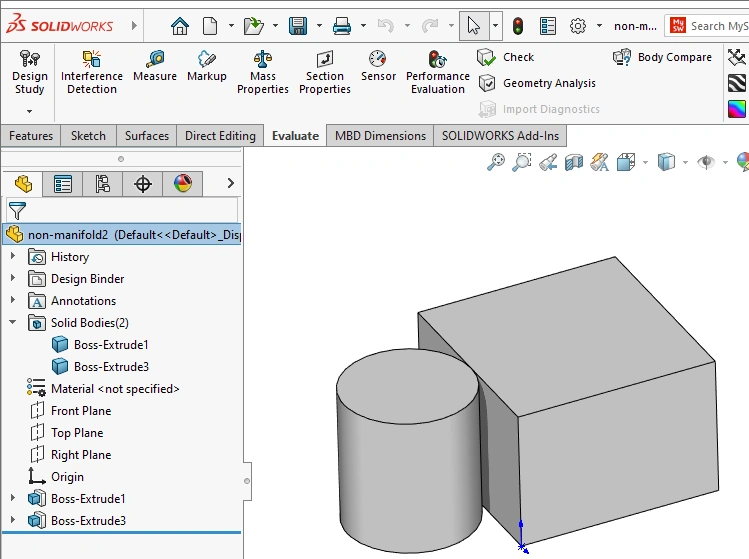Collapse the Solid Bodies(2) folder

click(13, 323)
